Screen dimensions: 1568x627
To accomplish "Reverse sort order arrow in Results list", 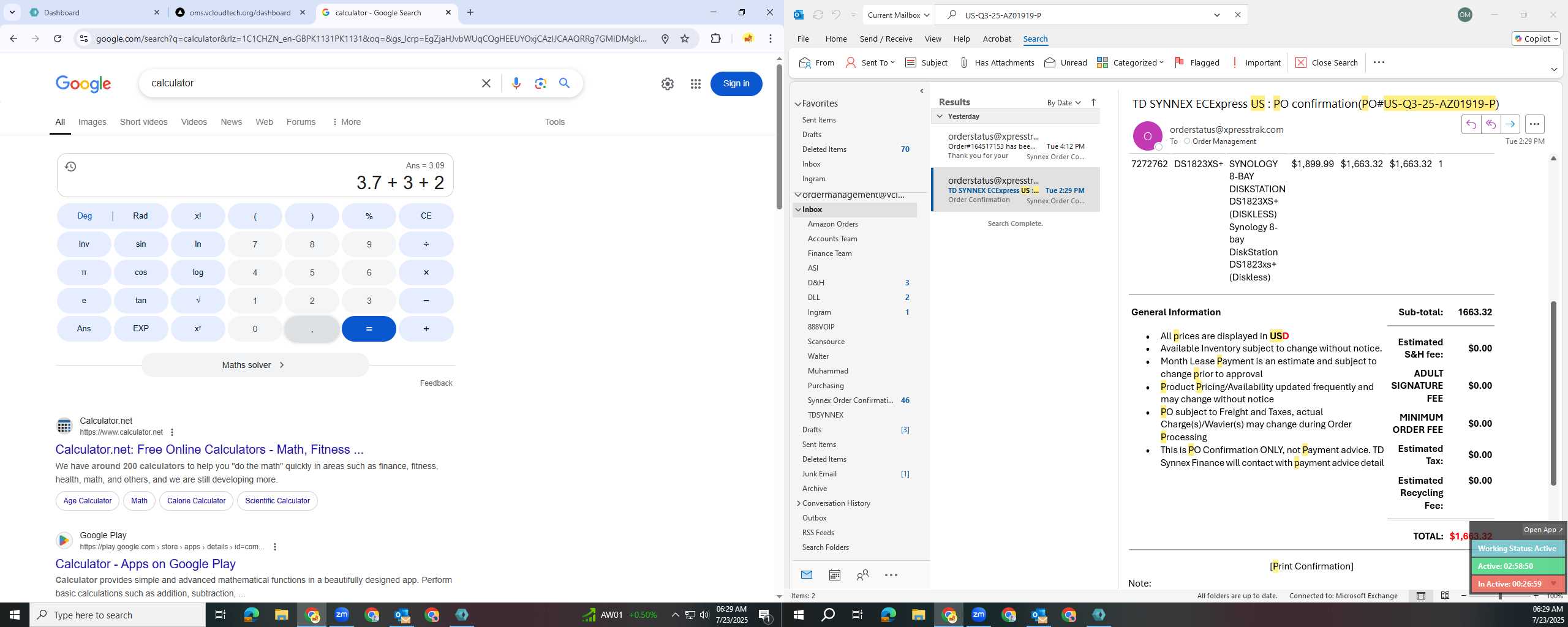I will tap(1093, 102).
